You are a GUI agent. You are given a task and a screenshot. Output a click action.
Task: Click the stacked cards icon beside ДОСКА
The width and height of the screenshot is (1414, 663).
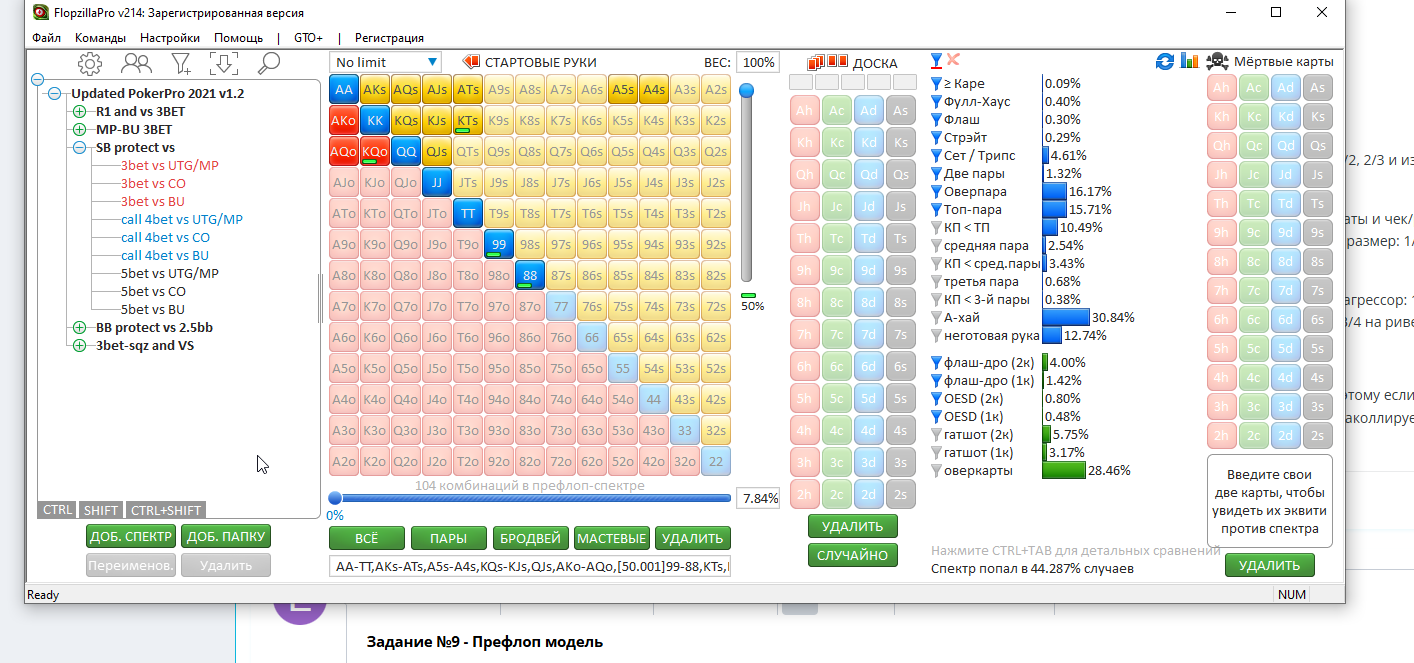(x=816, y=62)
